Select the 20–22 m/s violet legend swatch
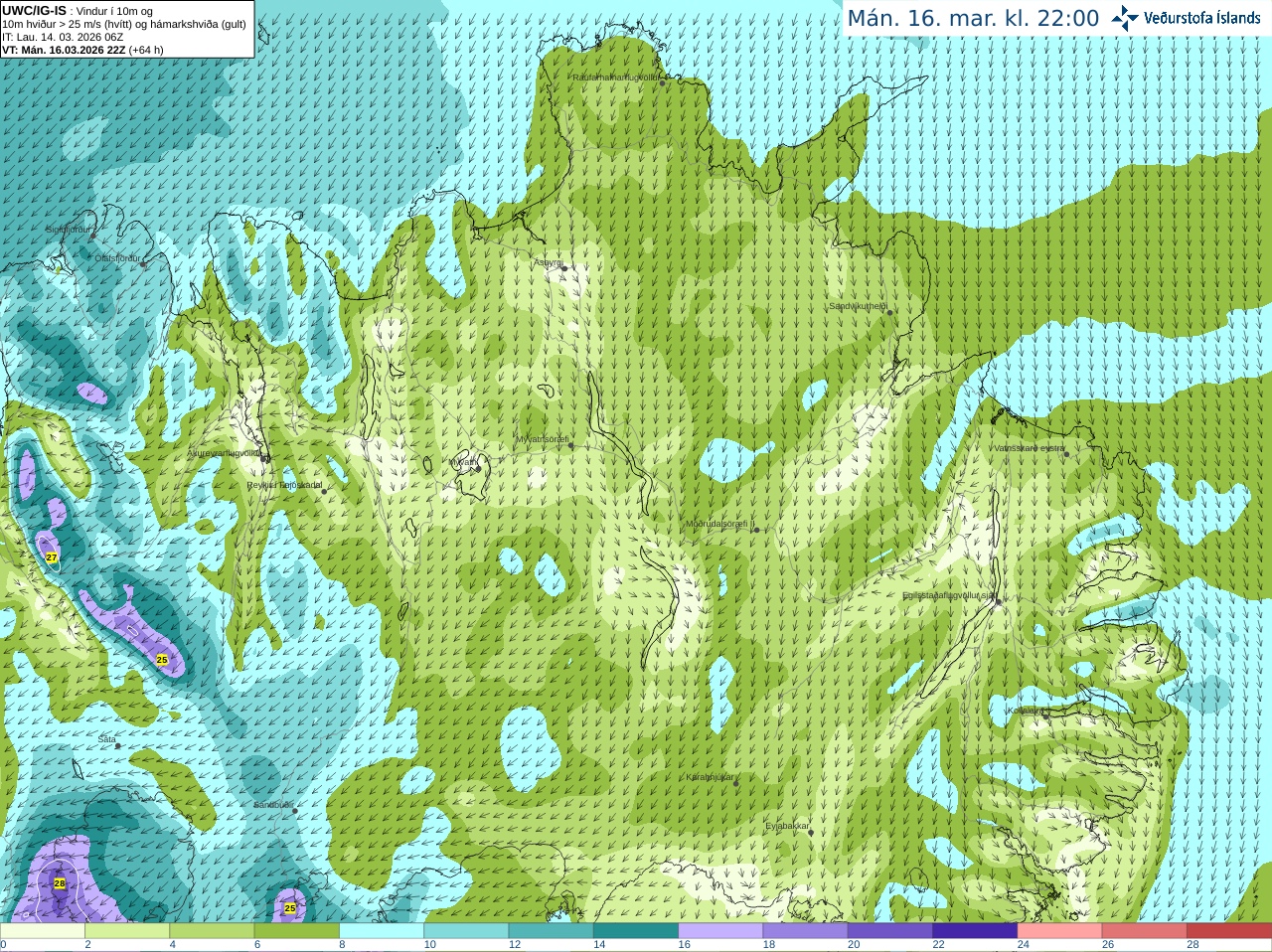1272x952 pixels. click(x=890, y=931)
